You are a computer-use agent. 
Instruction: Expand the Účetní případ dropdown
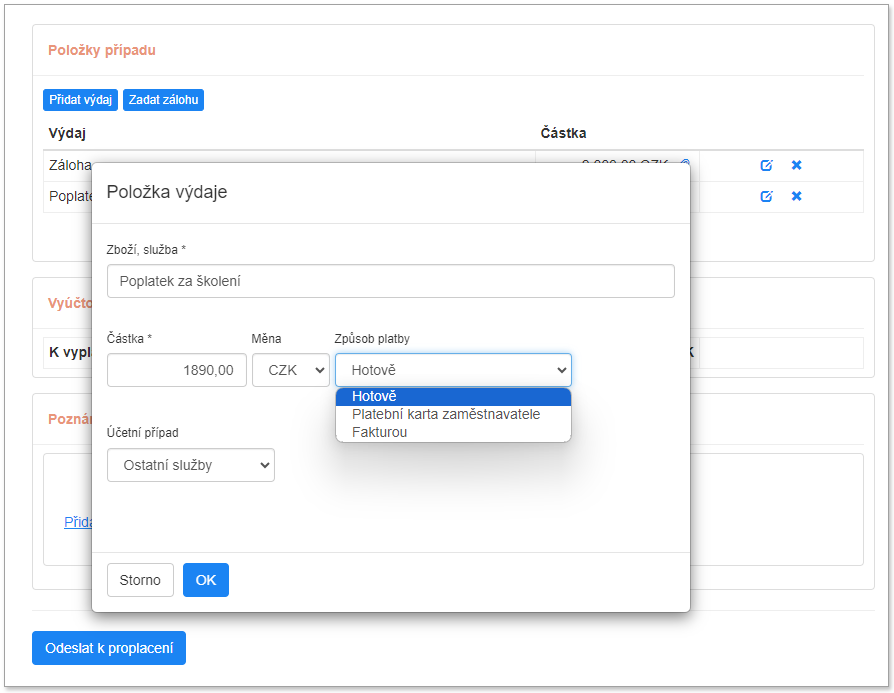pyautogui.click(x=190, y=465)
